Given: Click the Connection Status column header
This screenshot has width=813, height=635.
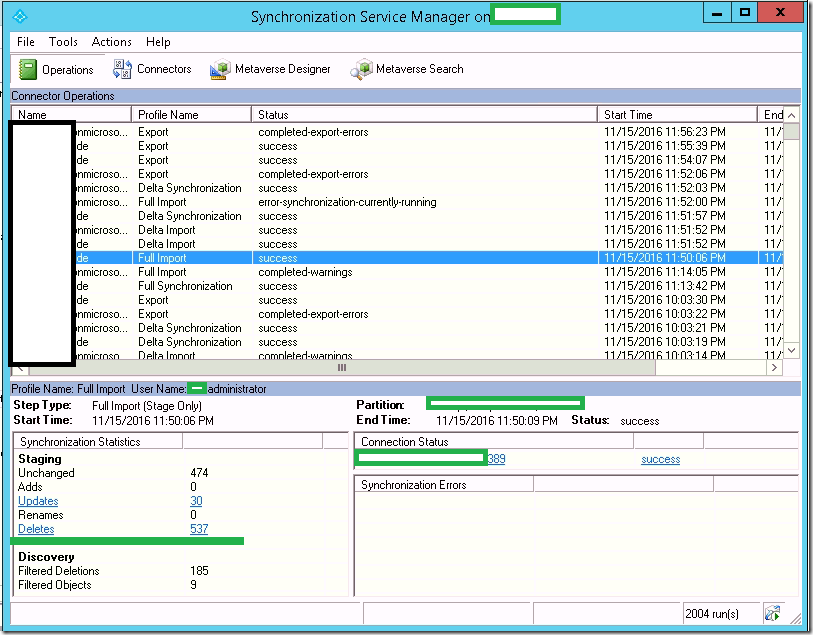Looking at the screenshot, I should (494, 442).
